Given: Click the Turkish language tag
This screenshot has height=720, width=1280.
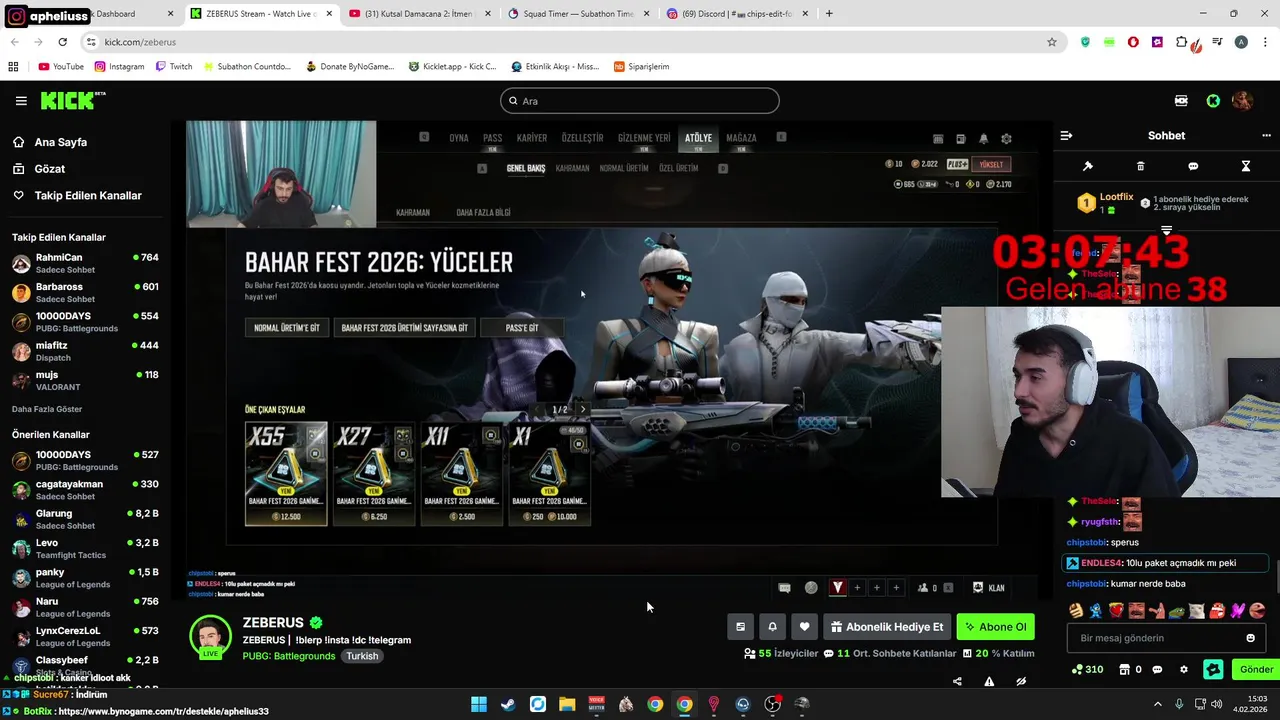Looking at the screenshot, I should (x=362, y=656).
